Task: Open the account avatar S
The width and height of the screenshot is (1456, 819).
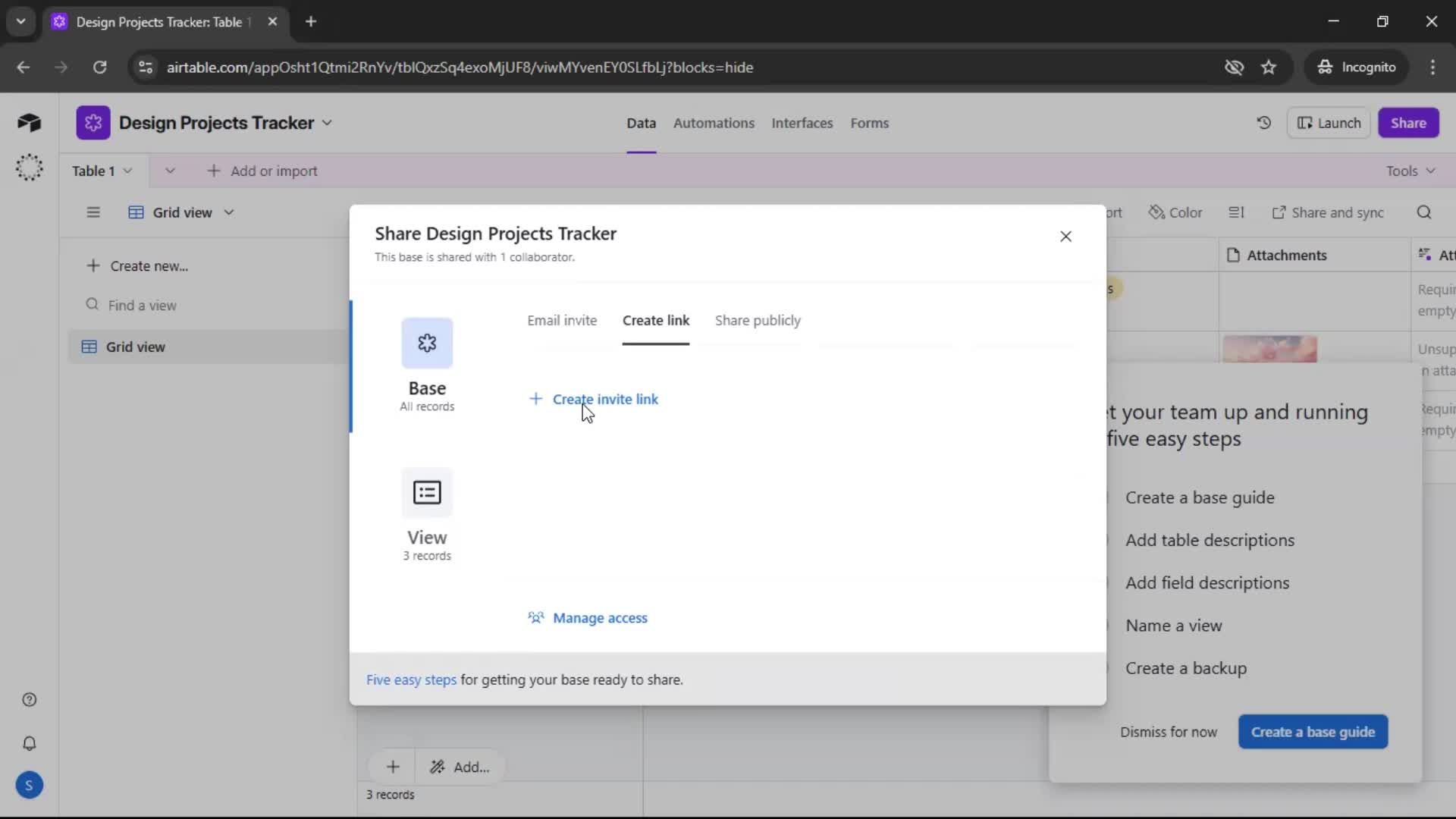Action: 29,786
